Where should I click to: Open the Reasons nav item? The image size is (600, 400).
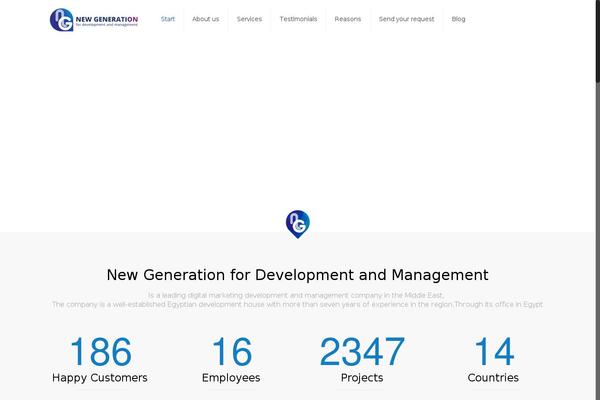(x=347, y=19)
